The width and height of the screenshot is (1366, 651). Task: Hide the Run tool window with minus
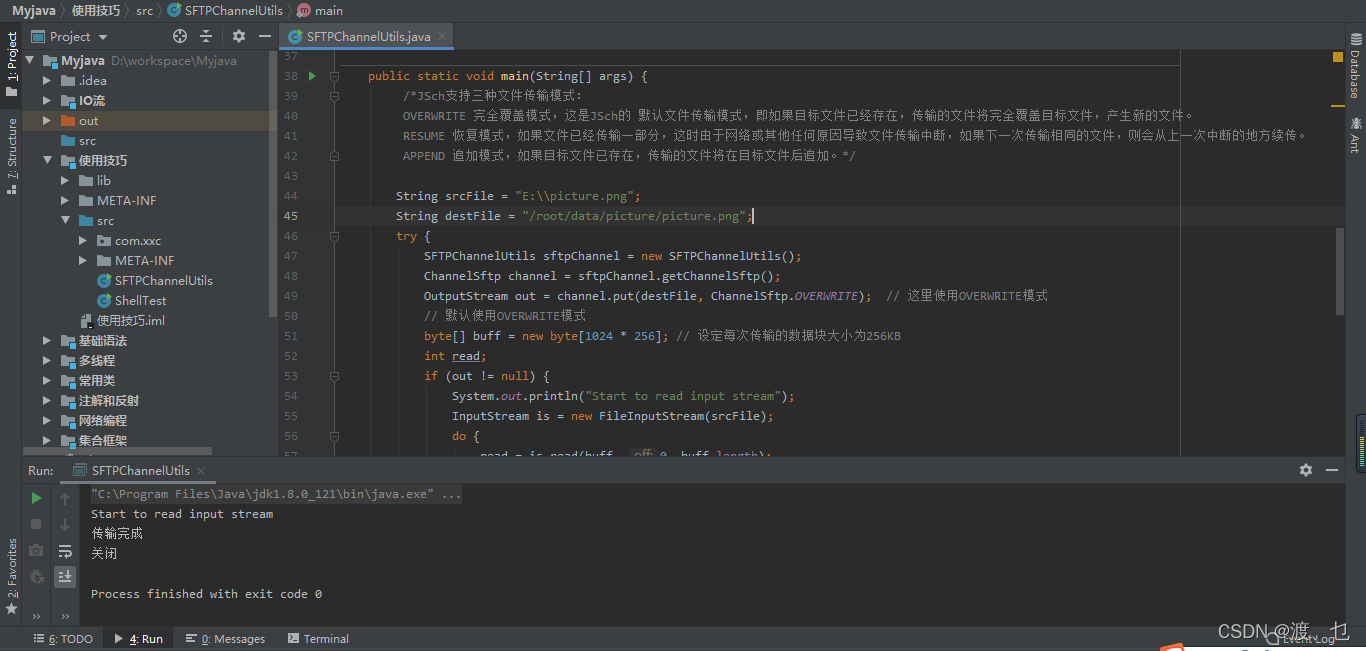[1332, 470]
